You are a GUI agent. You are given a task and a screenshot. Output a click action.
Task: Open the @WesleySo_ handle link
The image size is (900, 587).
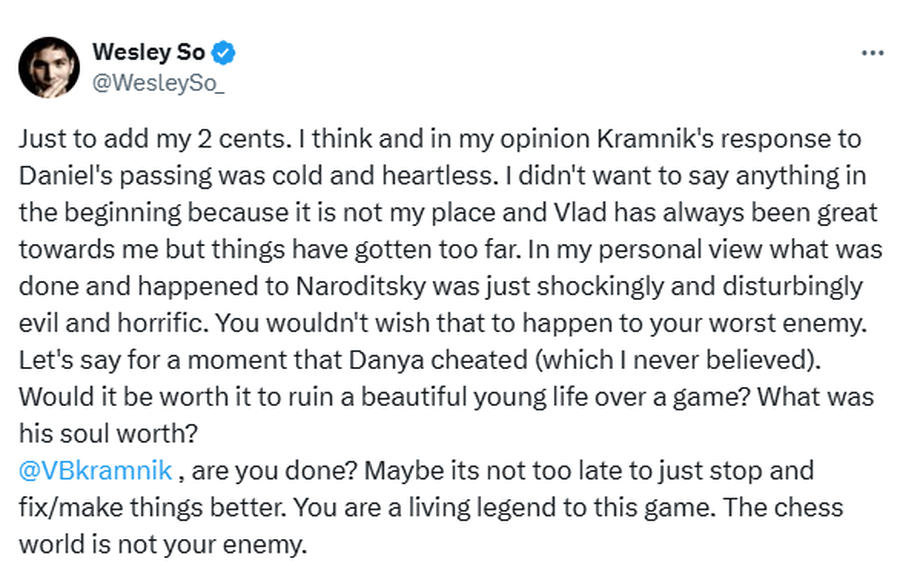click(x=158, y=84)
